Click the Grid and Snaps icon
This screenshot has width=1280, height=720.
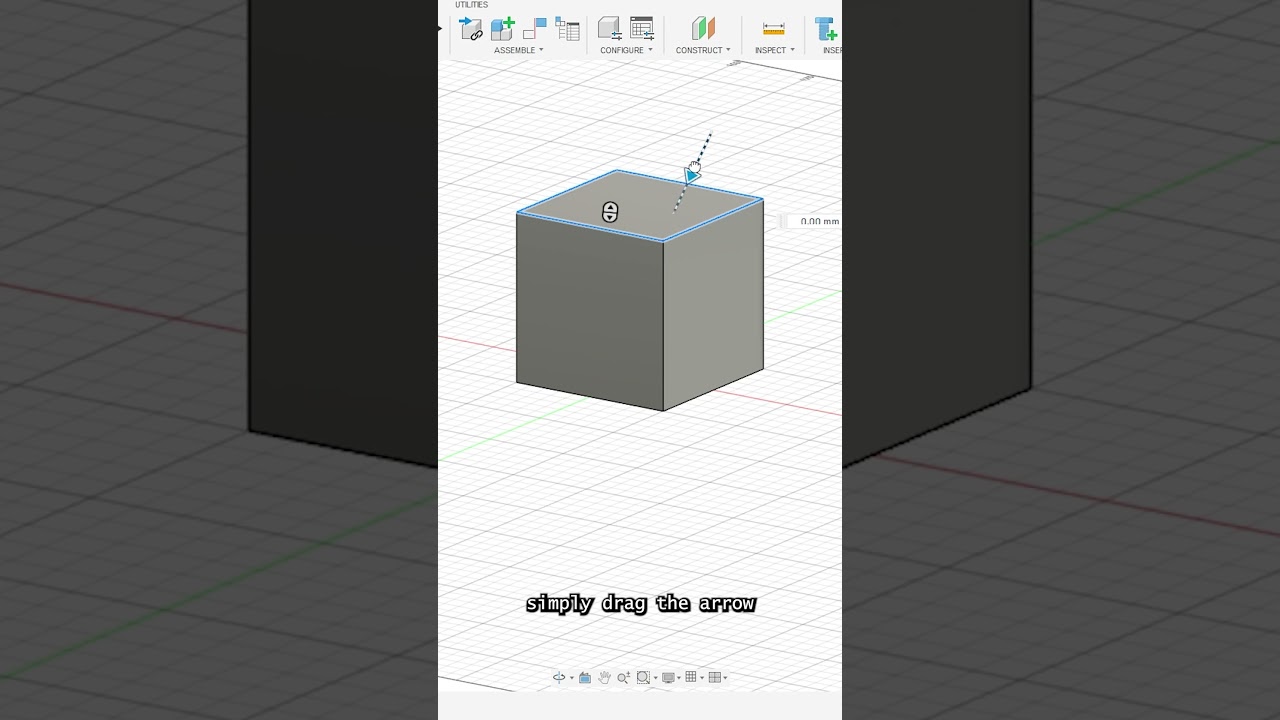[x=691, y=677]
